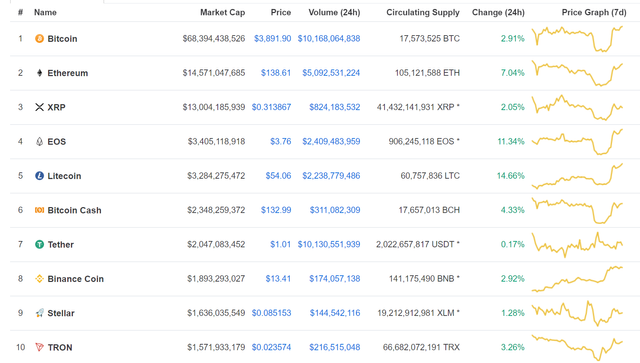Image resolution: width=640 pixels, height=363 pixels.
Task: Click XRP volume $824,183,532
Action: point(335,107)
